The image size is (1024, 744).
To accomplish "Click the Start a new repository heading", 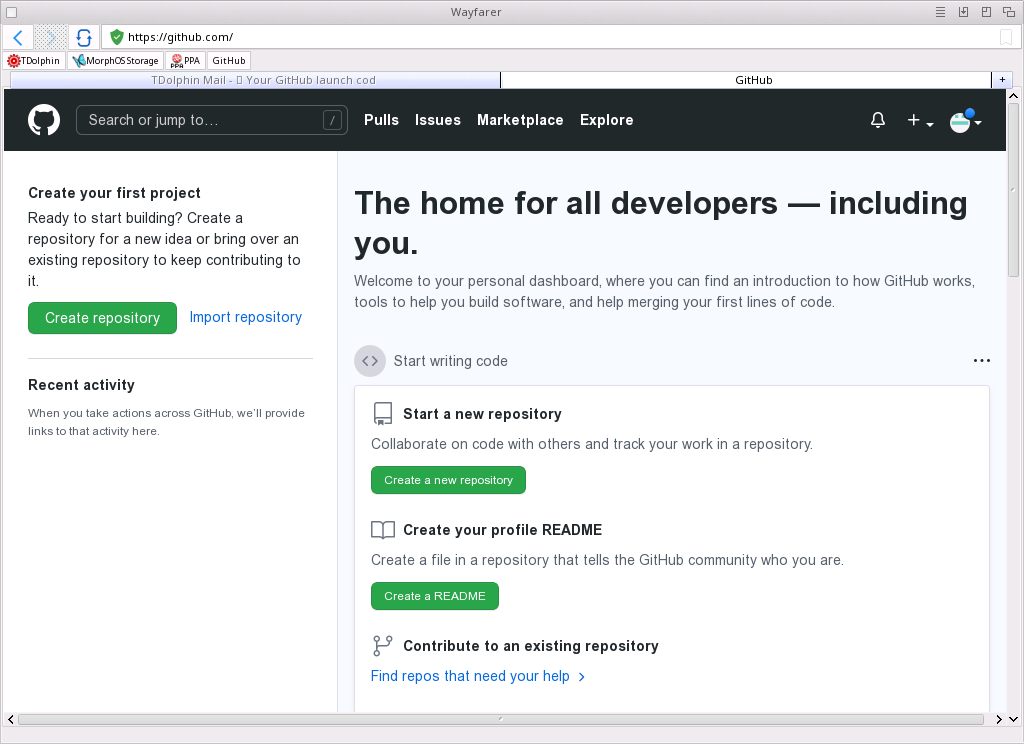I will (483, 413).
